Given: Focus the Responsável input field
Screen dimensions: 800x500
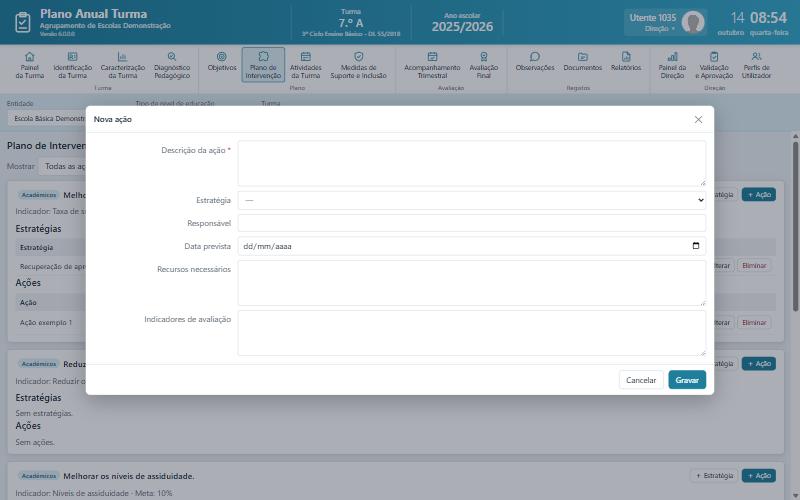Looking at the screenshot, I should pyautogui.click(x=471, y=223).
